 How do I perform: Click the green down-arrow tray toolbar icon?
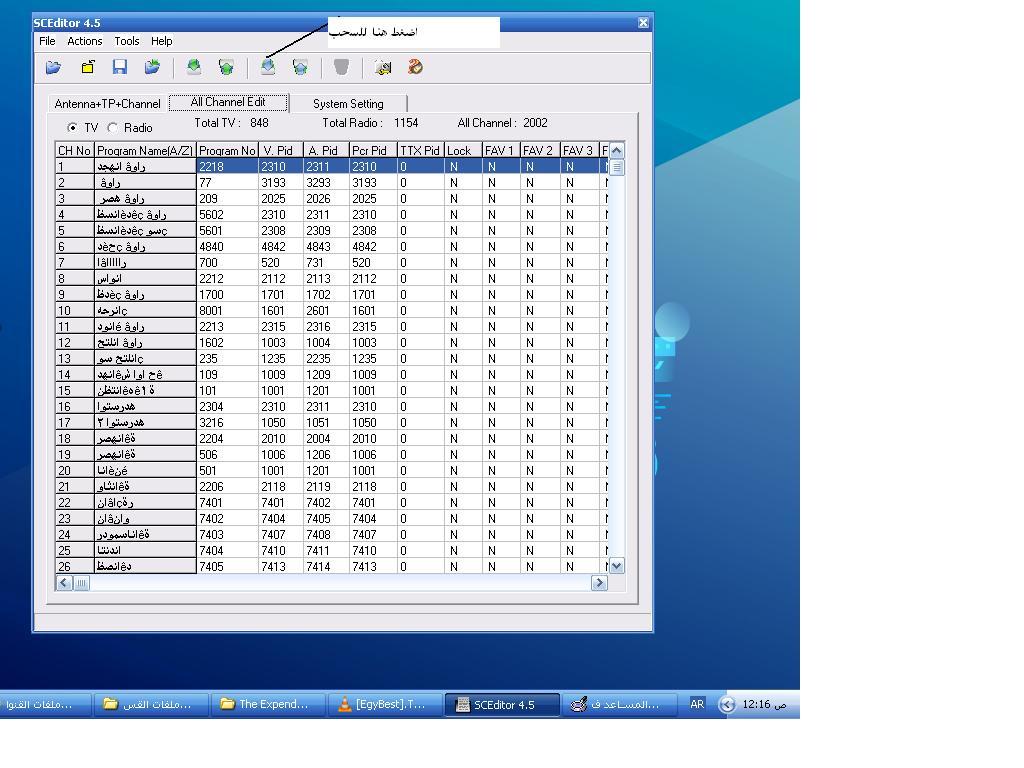tap(194, 67)
